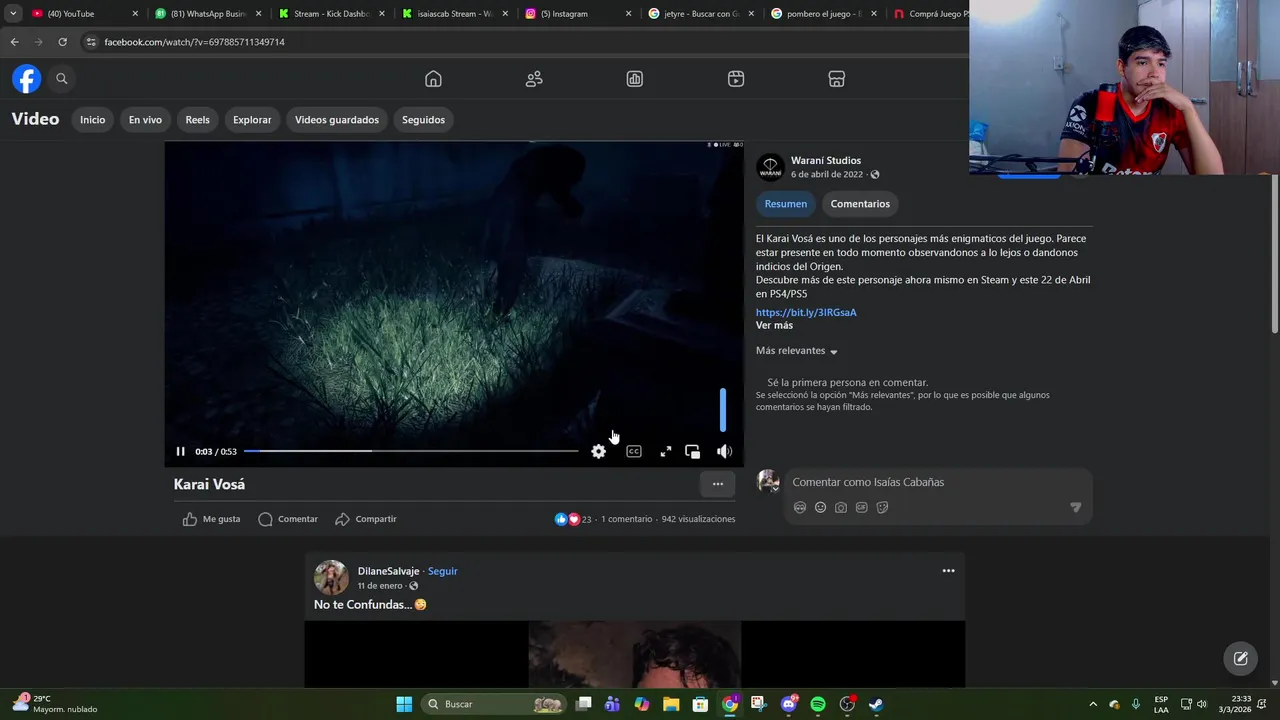Screen dimensions: 1280x720
Task: Select the Inicio video tab
Action: click(x=93, y=120)
